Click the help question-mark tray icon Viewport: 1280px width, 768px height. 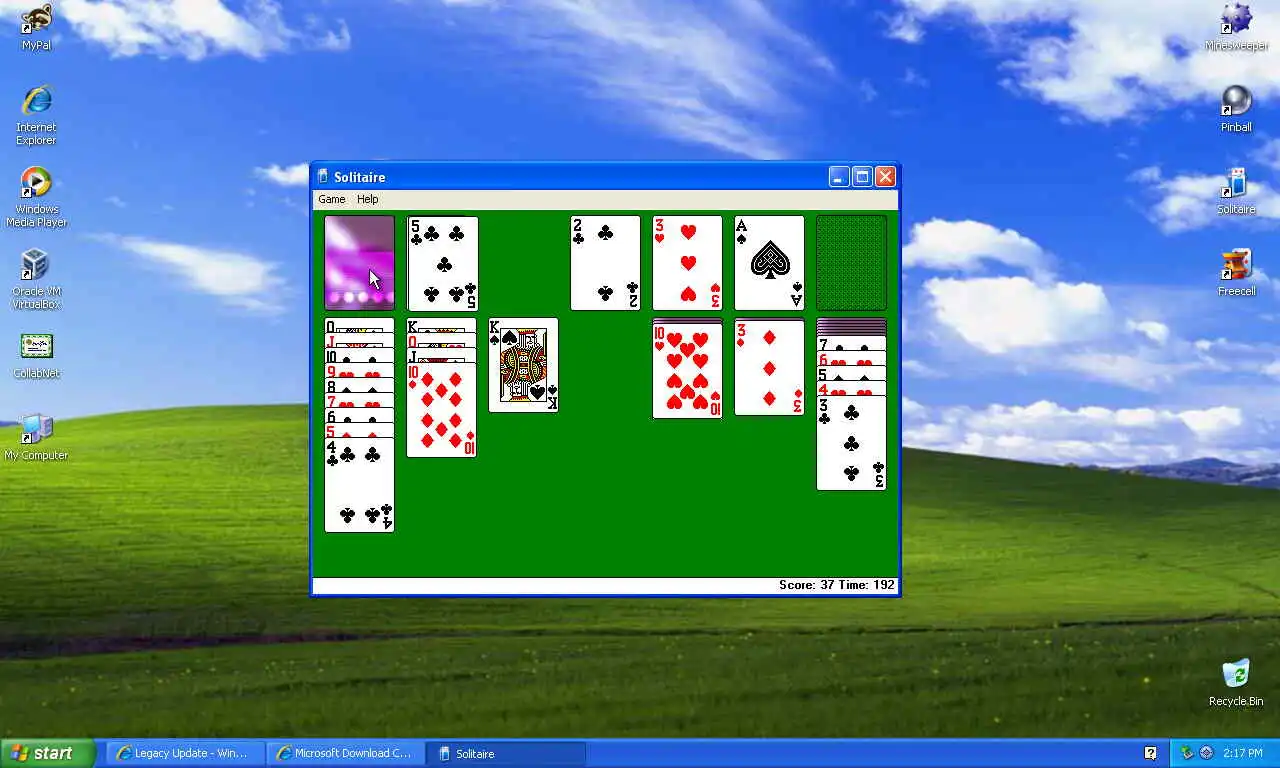pos(1150,753)
